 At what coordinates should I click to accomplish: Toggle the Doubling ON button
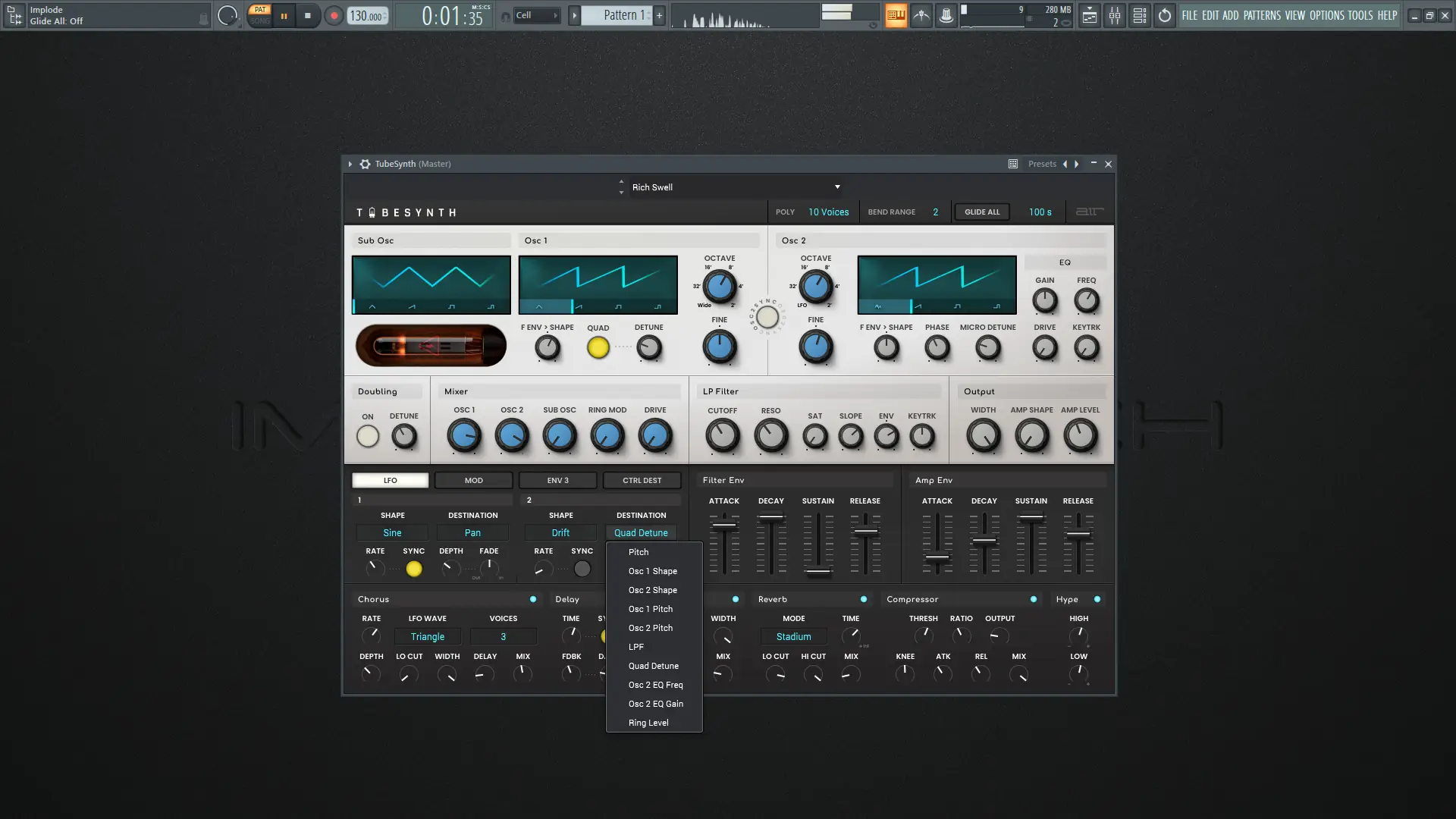coord(368,436)
